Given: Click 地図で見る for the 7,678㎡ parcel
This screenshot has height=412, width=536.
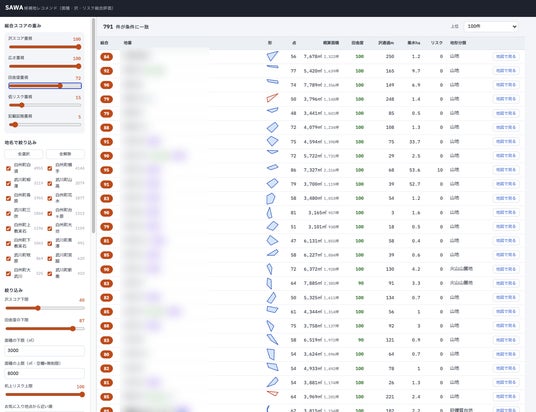Looking at the screenshot, I should [506, 56].
